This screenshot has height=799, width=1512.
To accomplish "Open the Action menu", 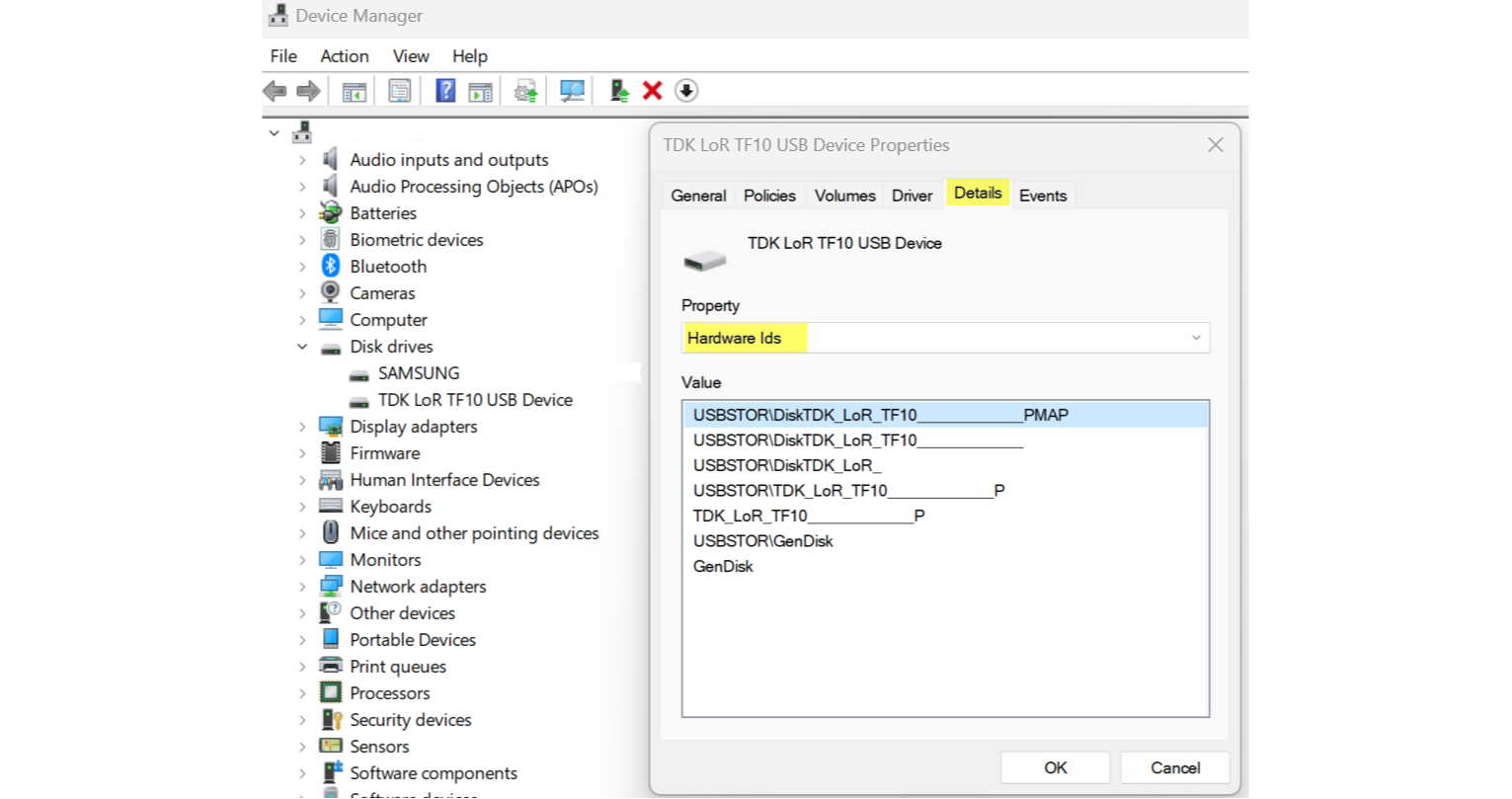I will (x=345, y=56).
